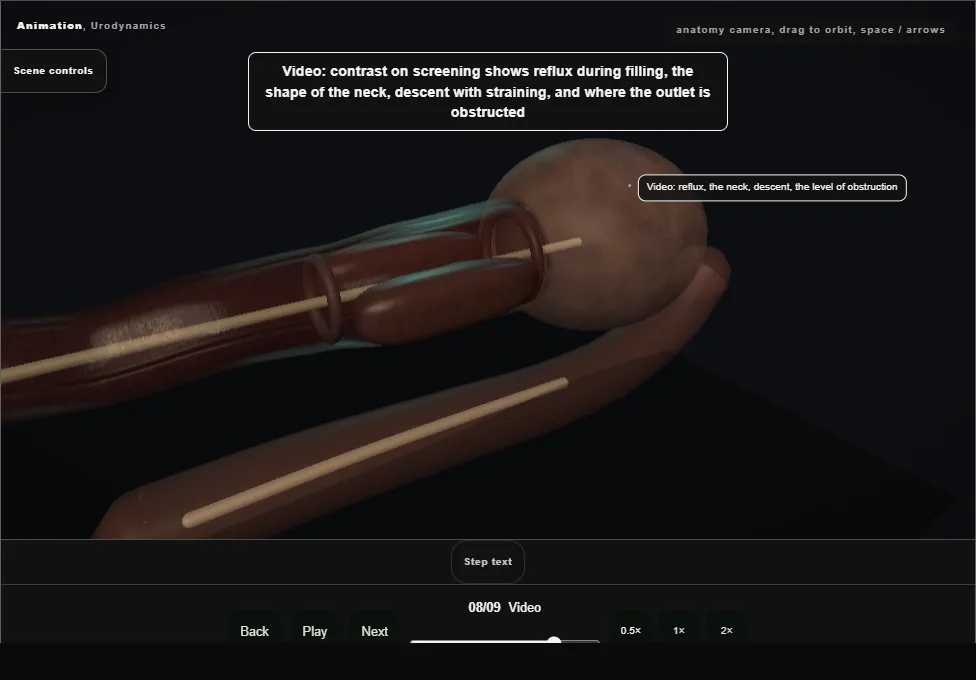Set playback speed to 0.5×
976x680 pixels.
pos(631,630)
